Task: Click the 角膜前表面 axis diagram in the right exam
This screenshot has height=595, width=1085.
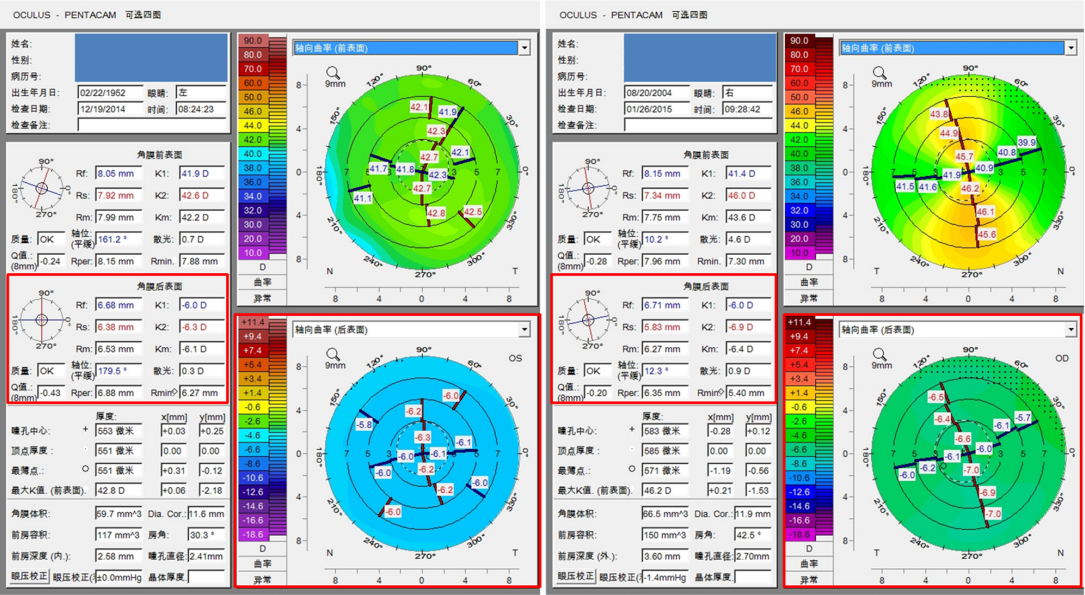Action: click(x=588, y=188)
